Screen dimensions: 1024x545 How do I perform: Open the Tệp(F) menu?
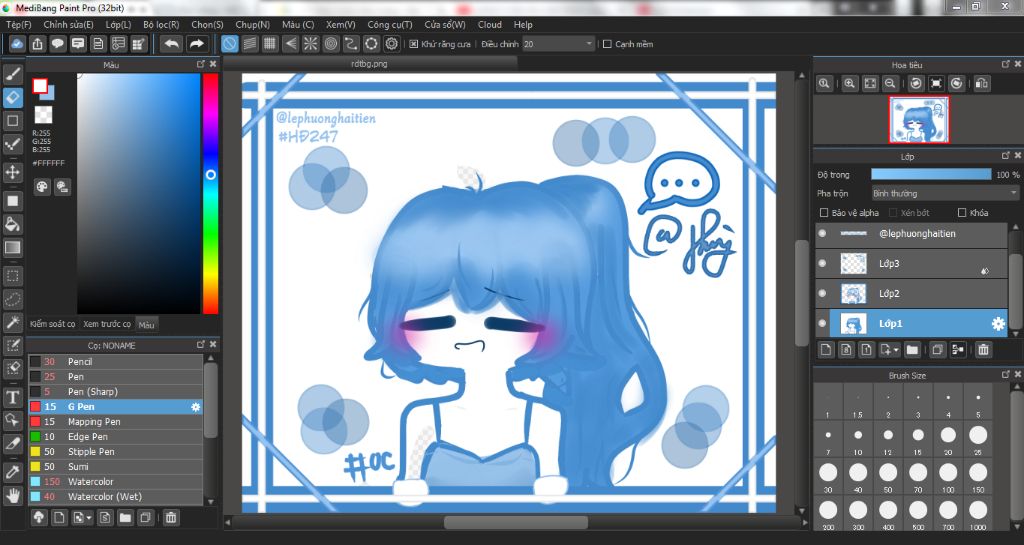tap(18, 24)
